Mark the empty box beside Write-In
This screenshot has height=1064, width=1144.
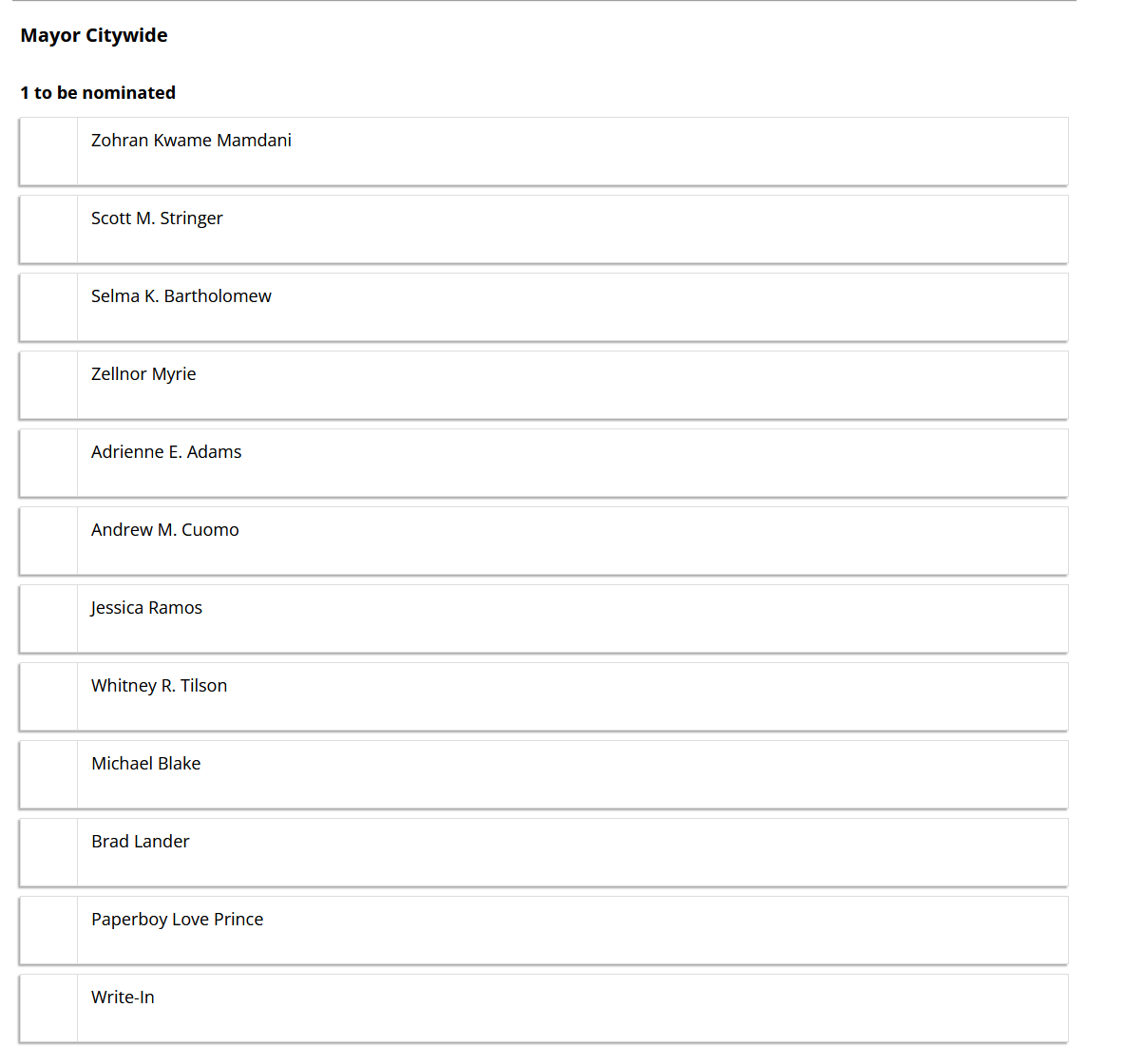48,1008
